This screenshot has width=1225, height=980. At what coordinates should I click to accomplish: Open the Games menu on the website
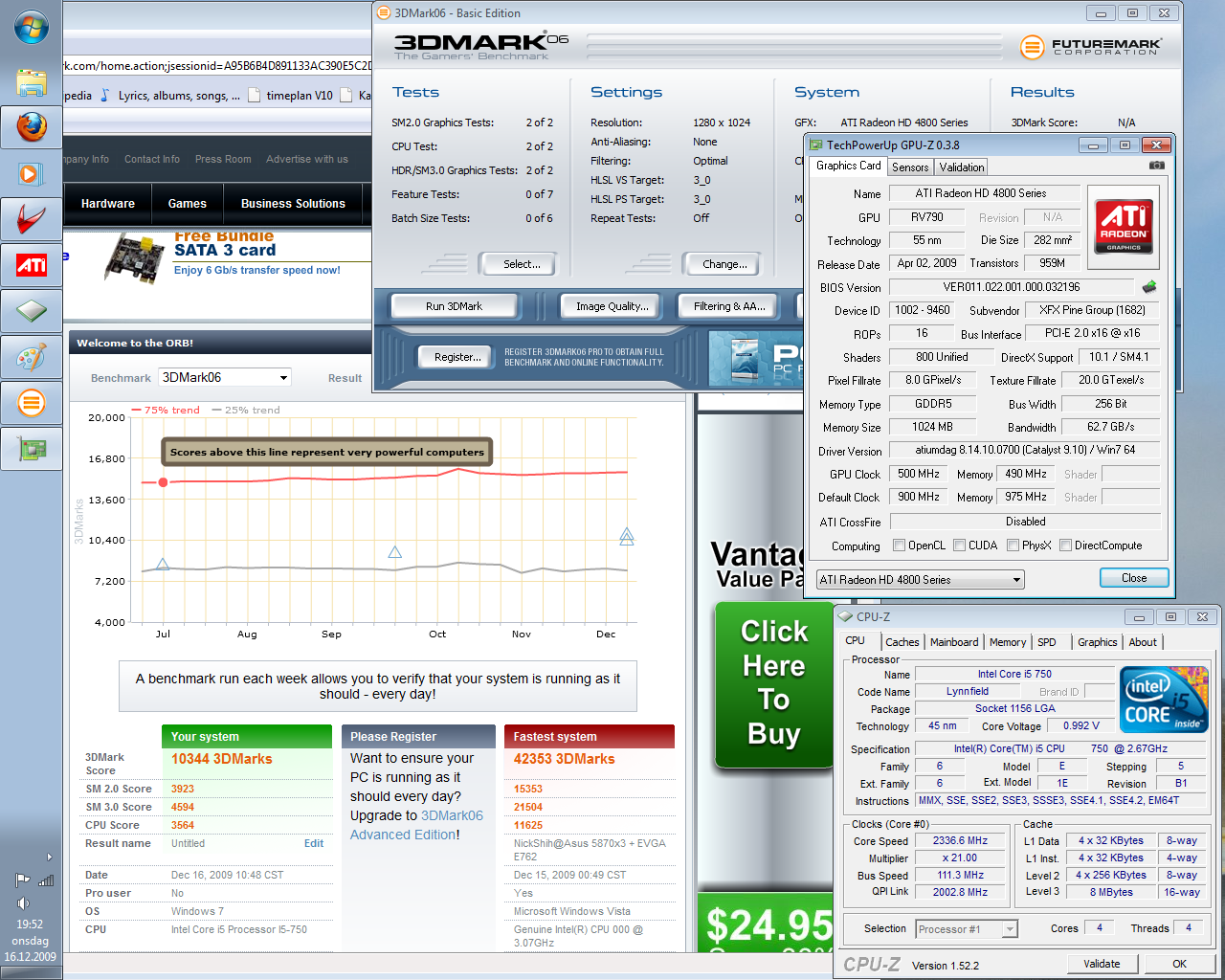click(187, 204)
